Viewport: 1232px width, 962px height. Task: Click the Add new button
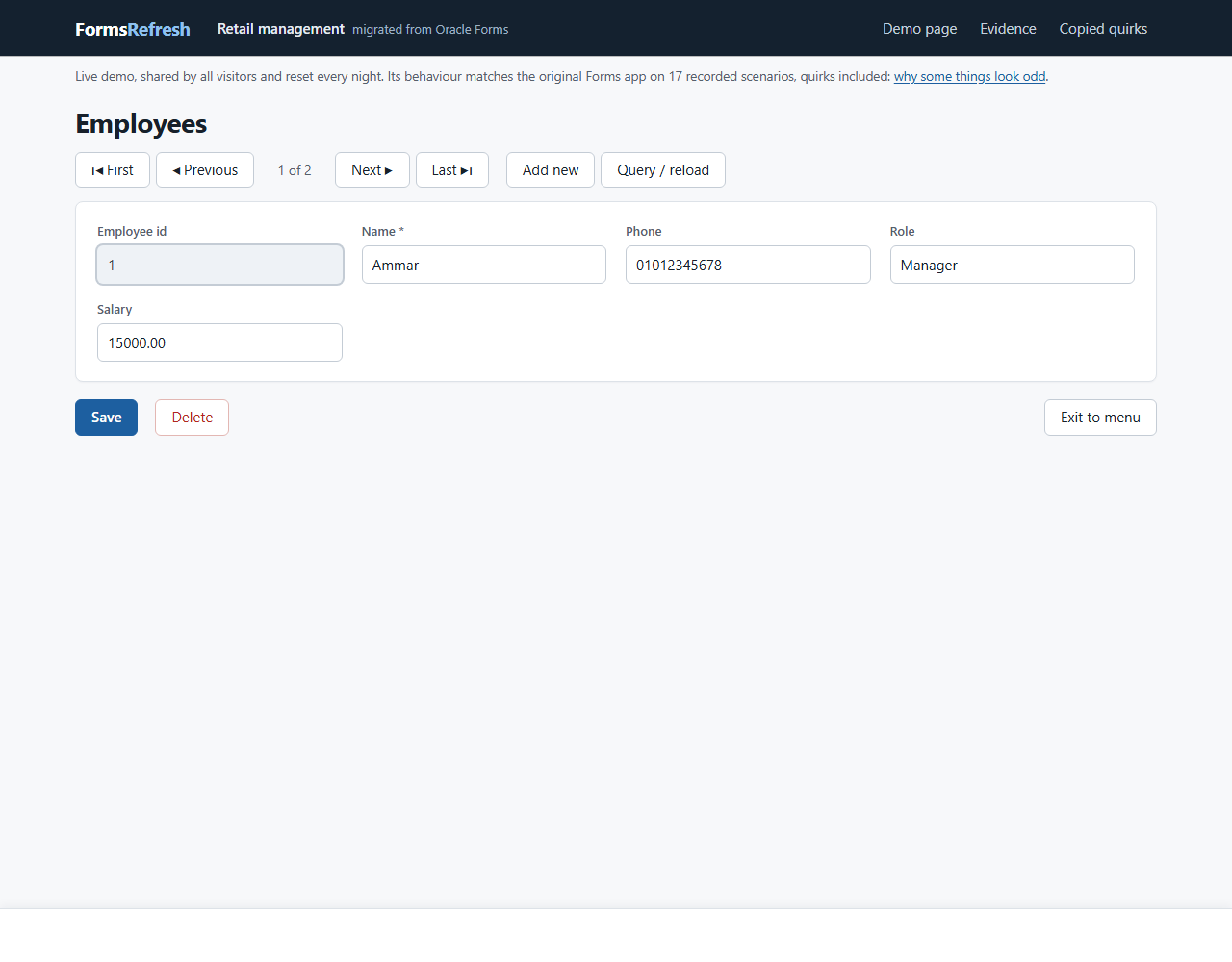551,170
